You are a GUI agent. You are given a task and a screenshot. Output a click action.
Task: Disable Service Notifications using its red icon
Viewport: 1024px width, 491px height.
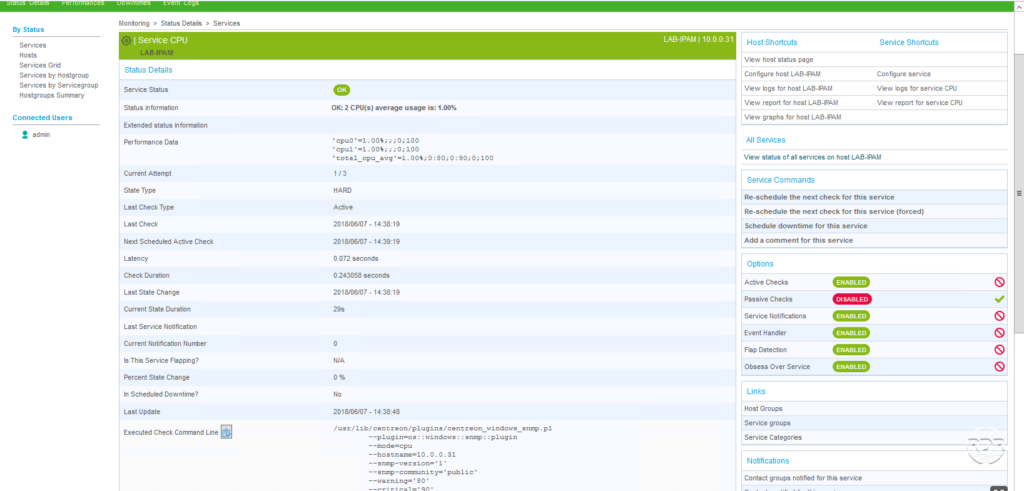coord(999,316)
